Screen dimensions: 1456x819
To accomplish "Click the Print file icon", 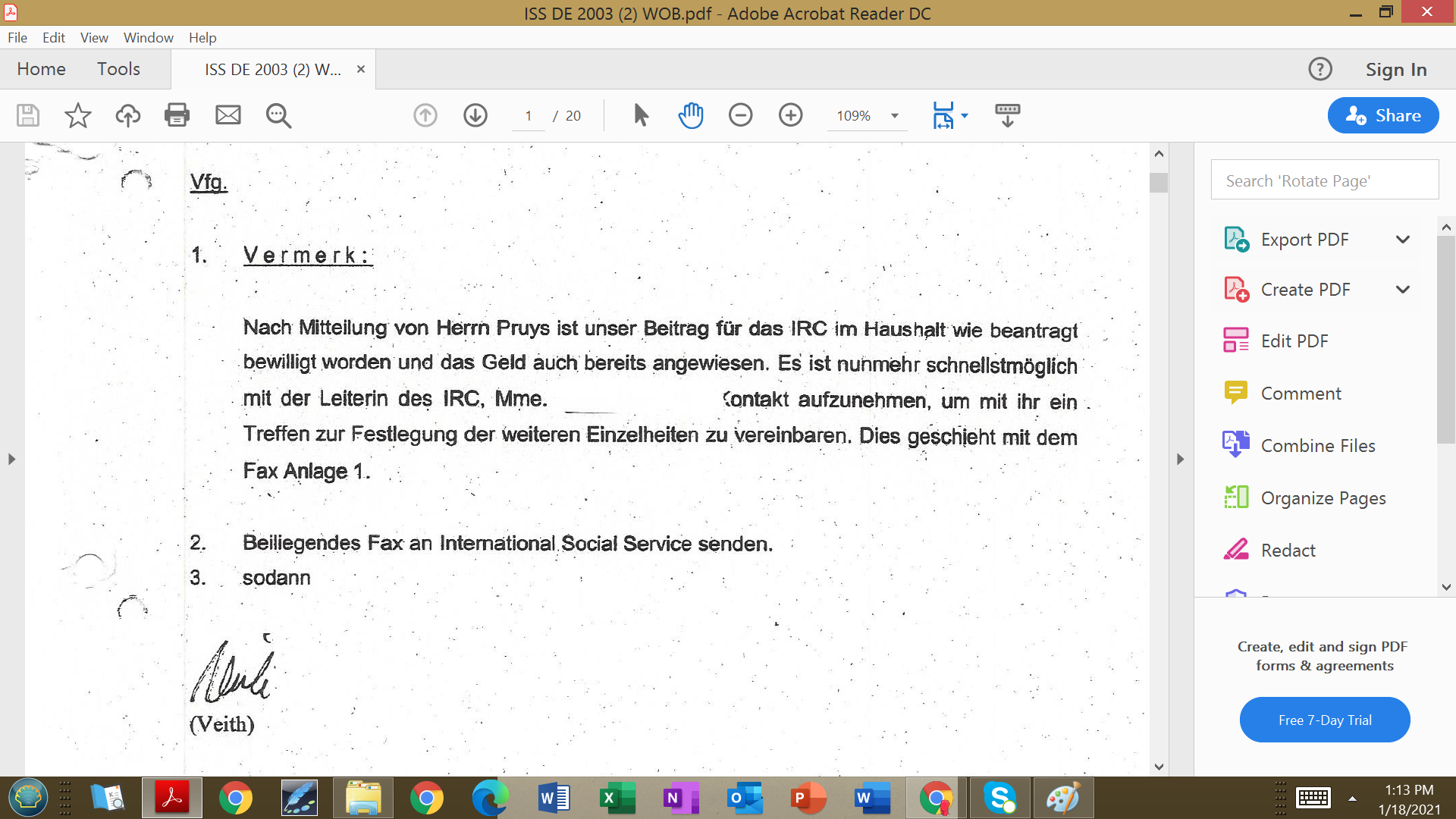I will click(177, 115).
